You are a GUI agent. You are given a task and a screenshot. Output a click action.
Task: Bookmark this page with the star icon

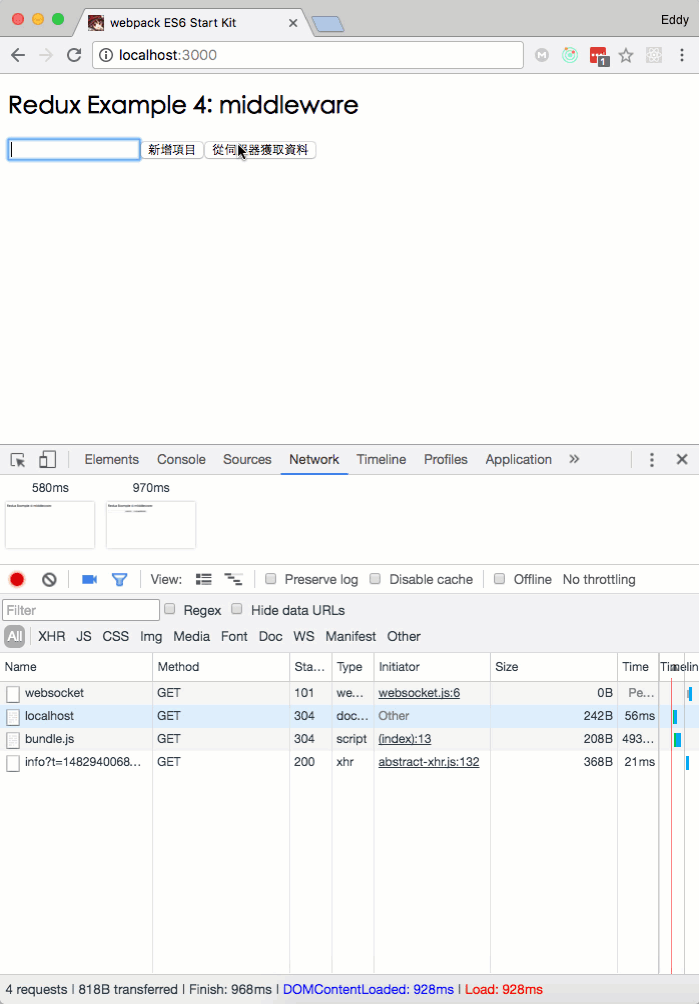click(x=626, y=56)
